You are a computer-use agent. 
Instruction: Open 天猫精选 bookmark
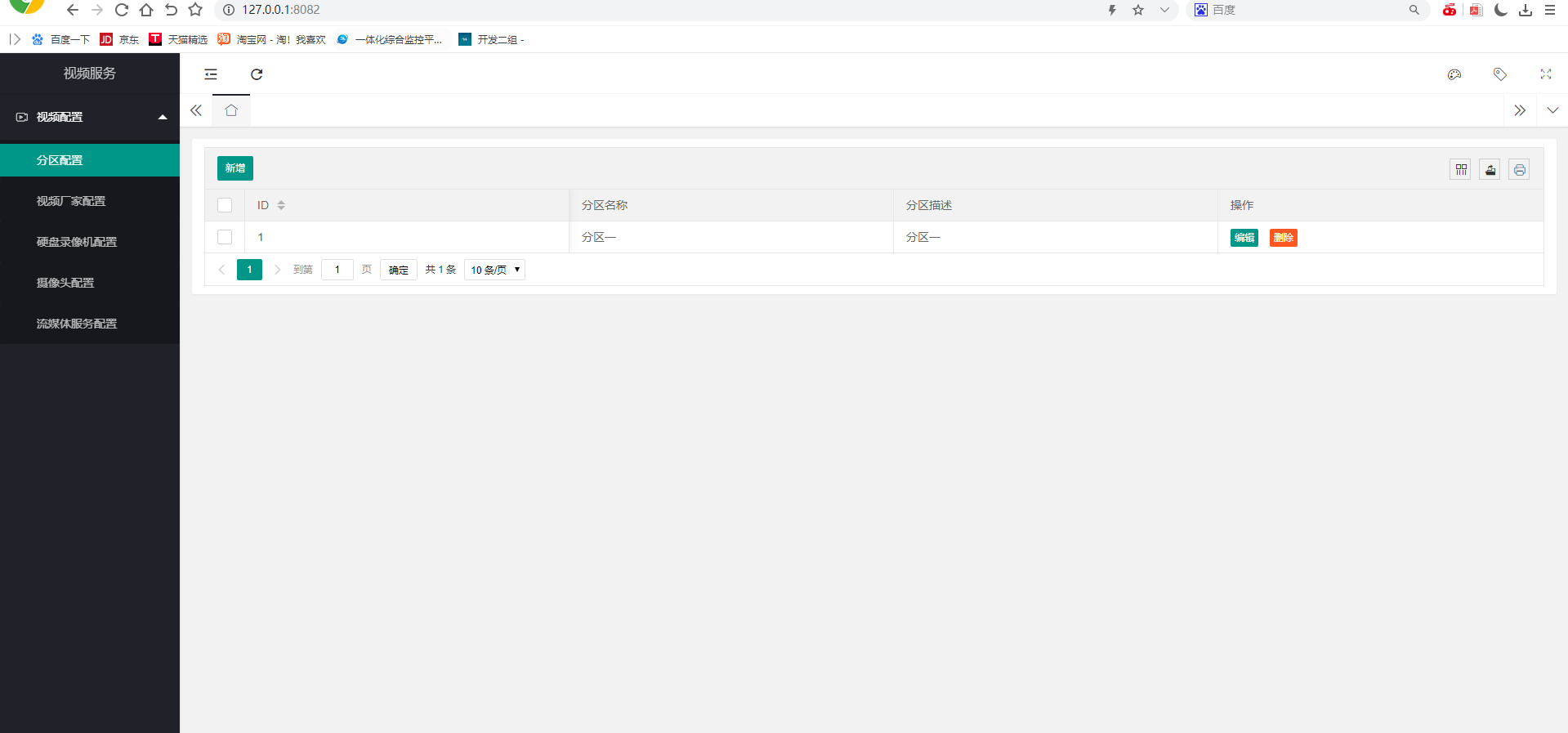(x=178, y=39)
